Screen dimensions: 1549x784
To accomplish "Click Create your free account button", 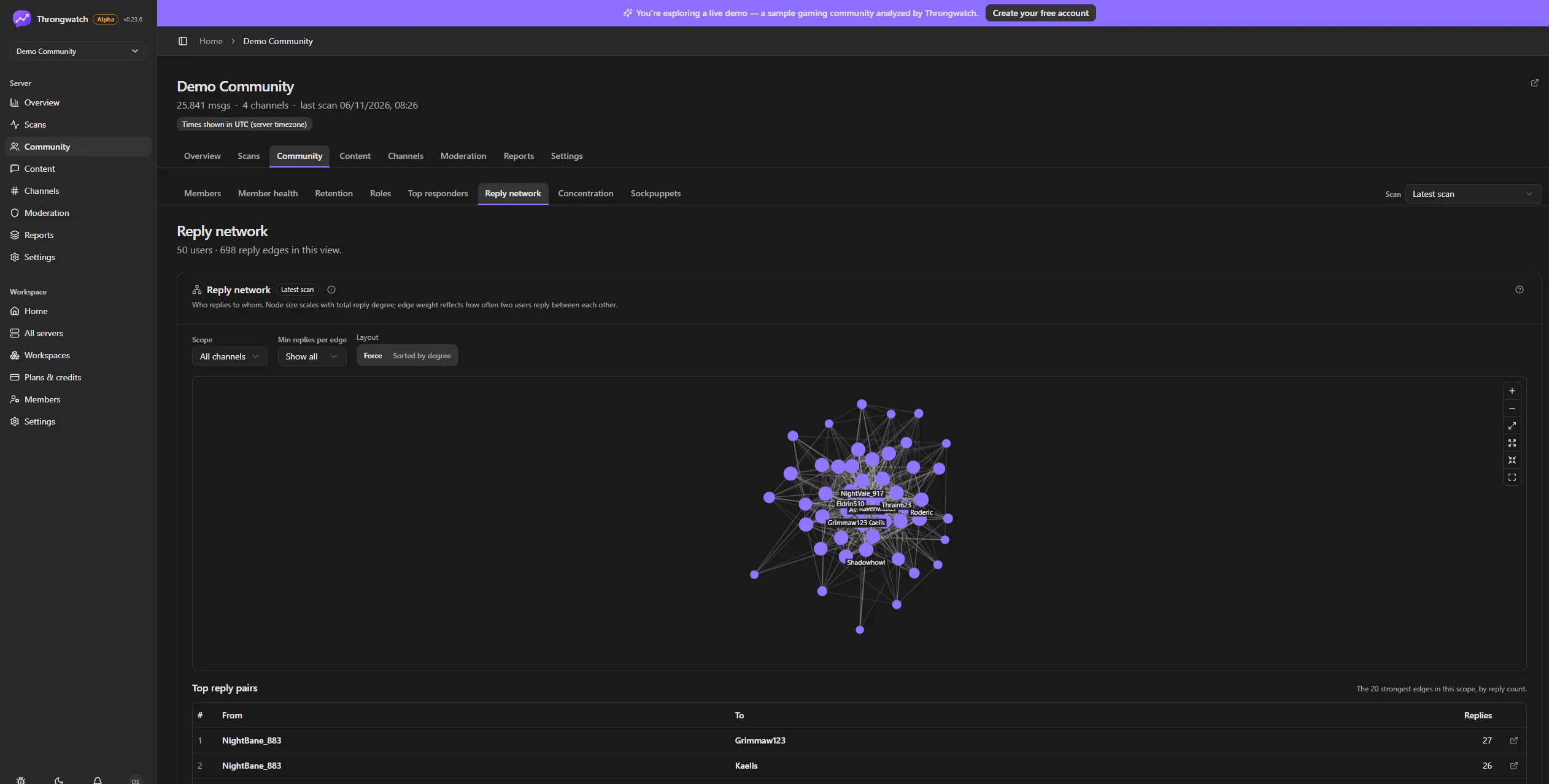I will point(1040,13).
